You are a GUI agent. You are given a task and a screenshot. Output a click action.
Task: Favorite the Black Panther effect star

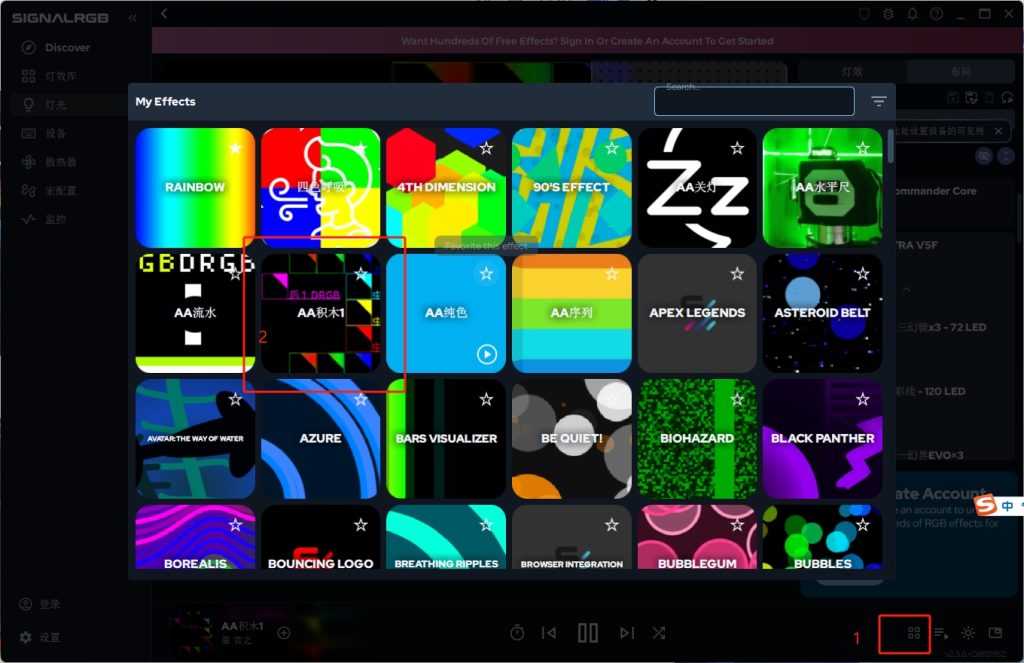pos(863,399)
